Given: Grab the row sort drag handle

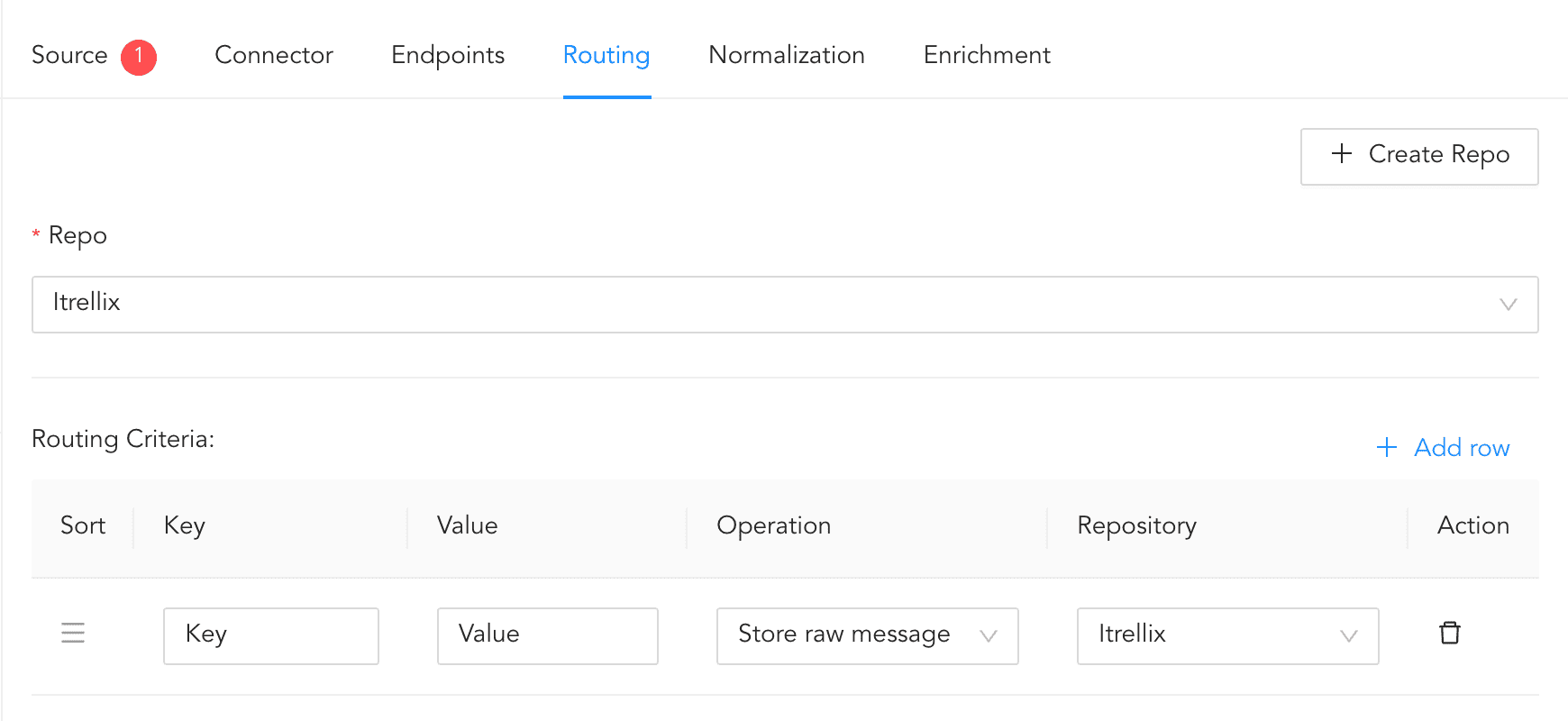Looking at the screenshot, I should [73, 634].
